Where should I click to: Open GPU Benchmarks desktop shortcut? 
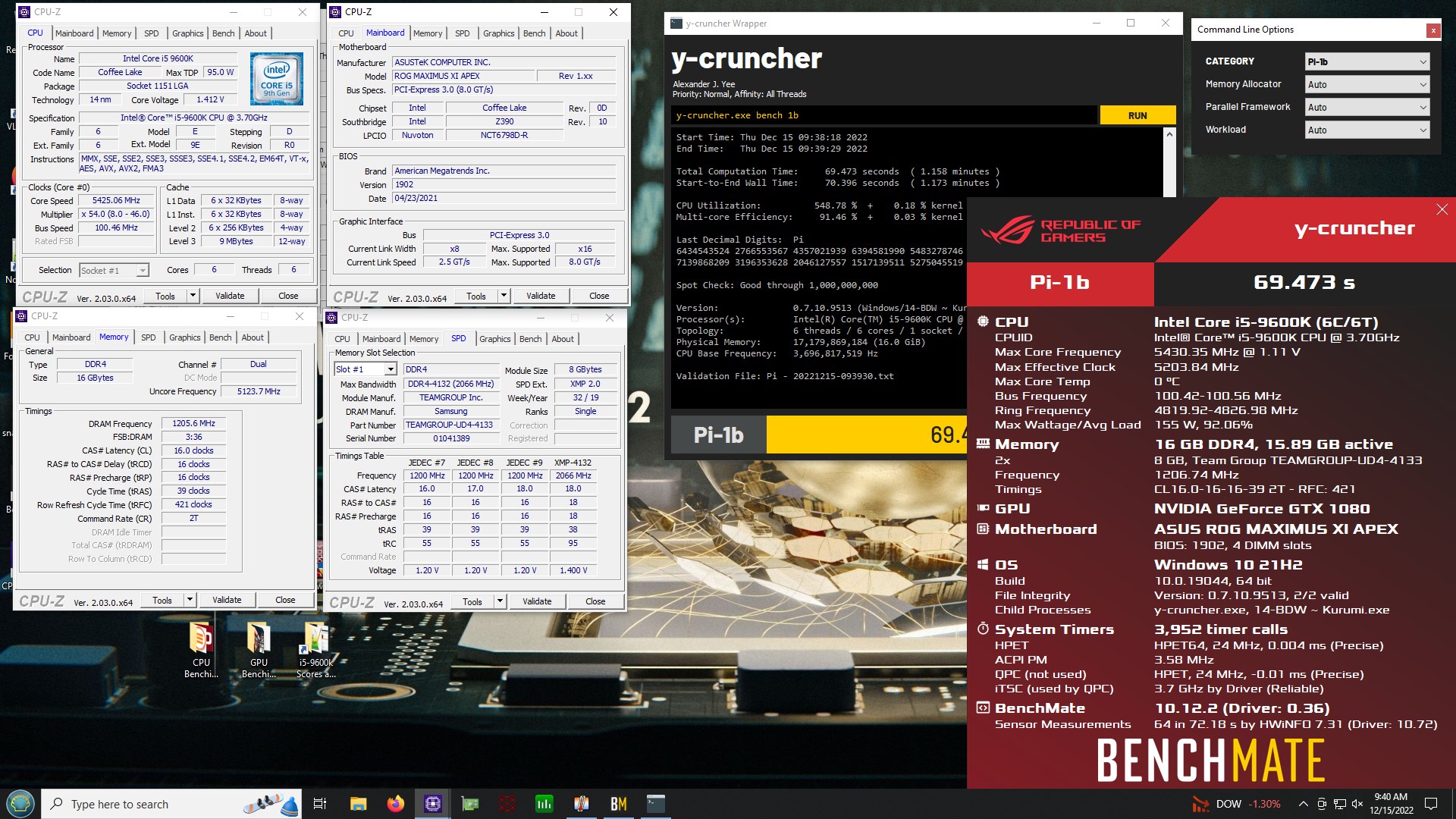[x=259, y=650]
